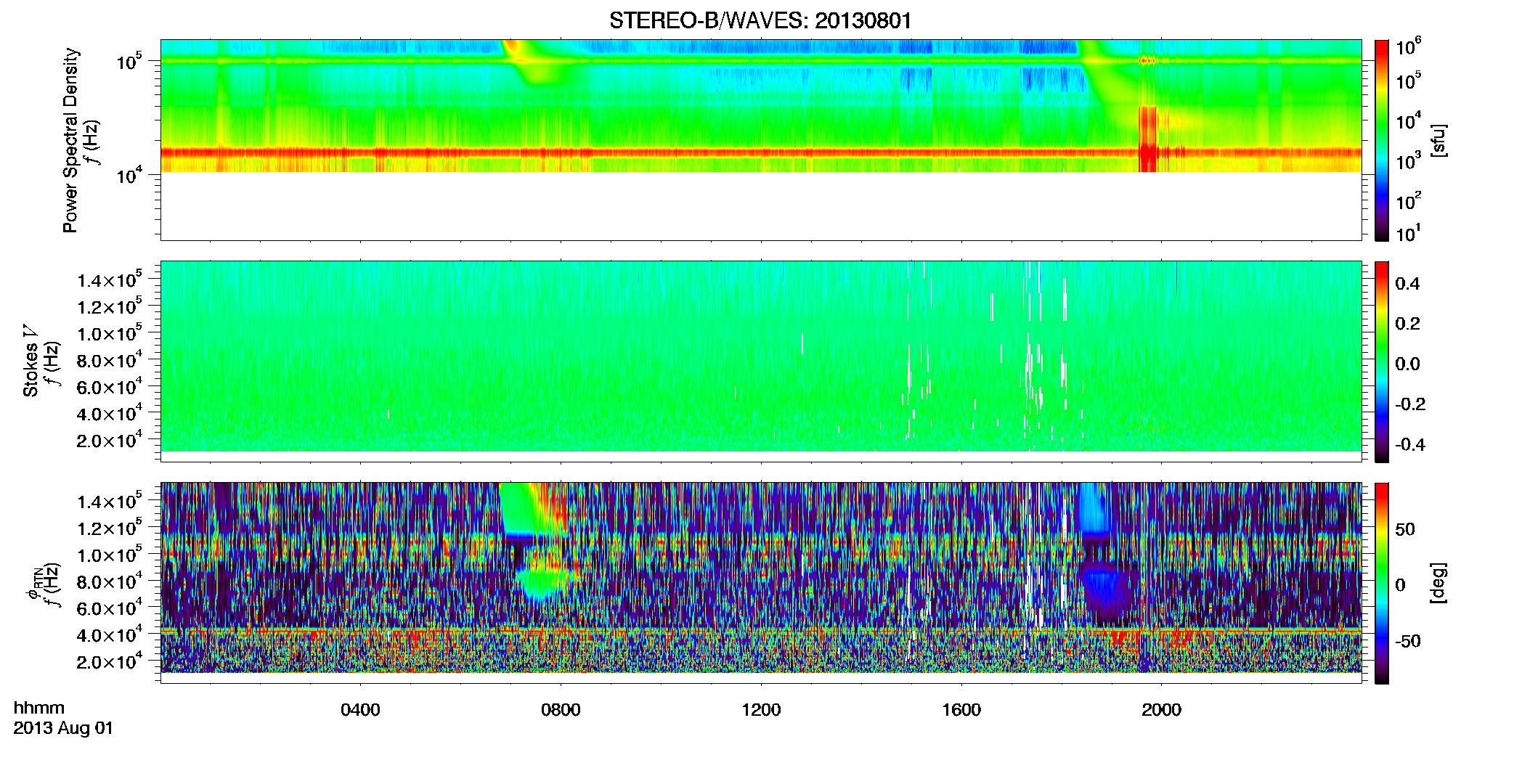Viewport: 1522px width, 784px height.
Task: Click the 2013 Aug 01 date label
Action: [x=63, y=728]
